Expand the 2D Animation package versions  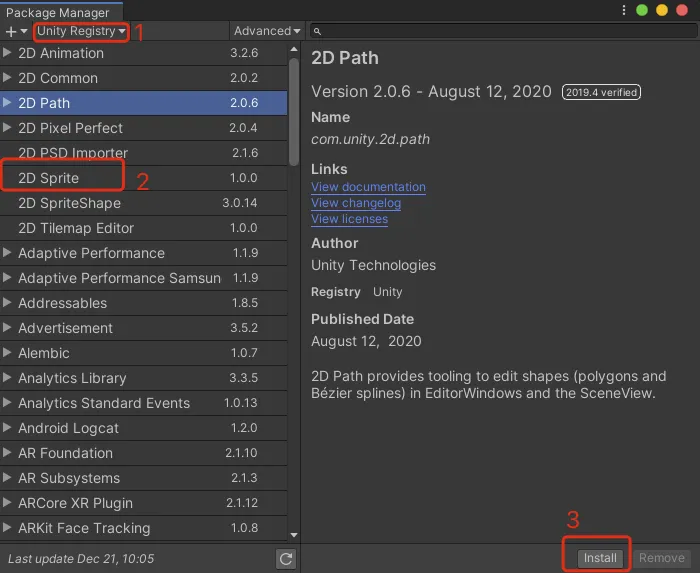click(x=7, y=53)
